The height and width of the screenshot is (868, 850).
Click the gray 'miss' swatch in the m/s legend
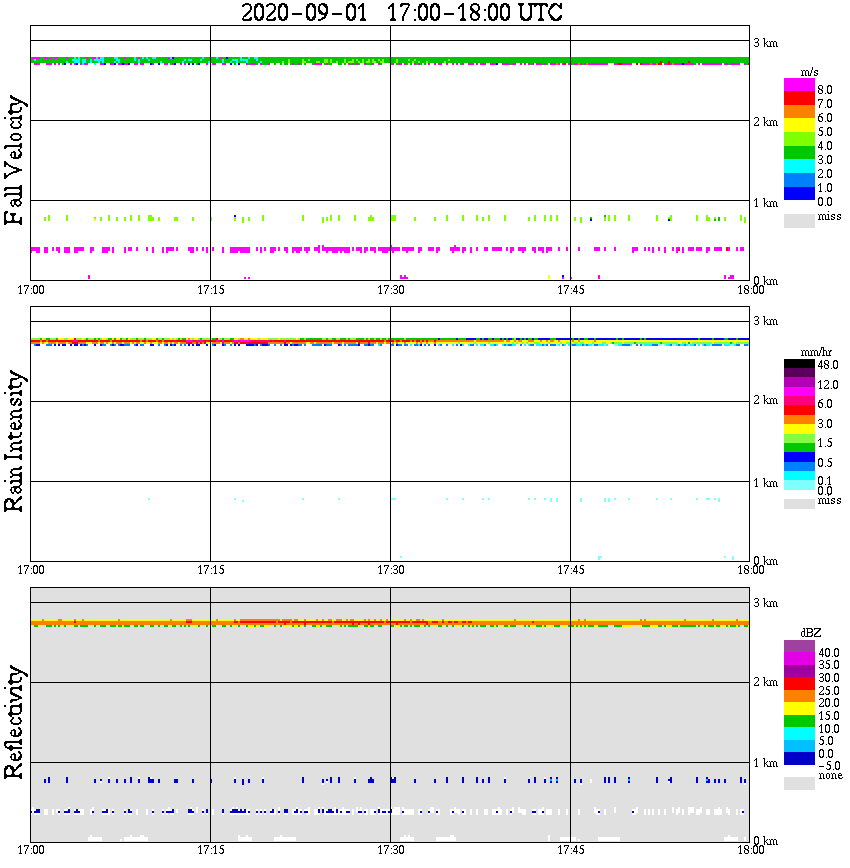(x=799, y=220)
